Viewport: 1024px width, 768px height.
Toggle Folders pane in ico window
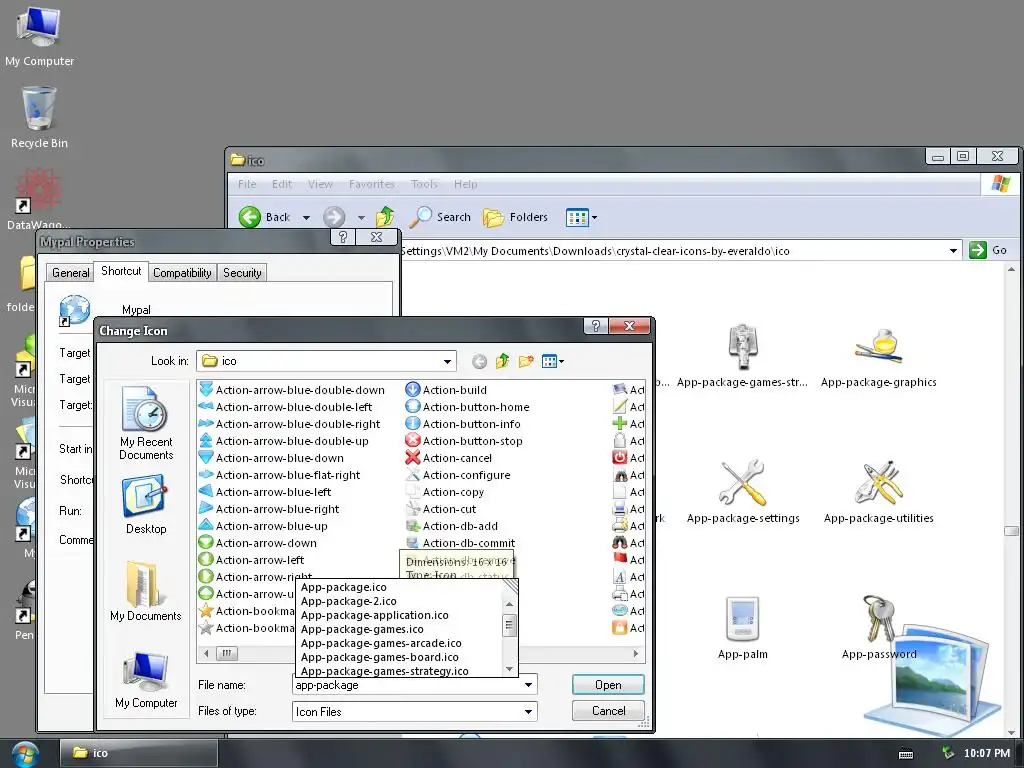click(x=515, y=217)
